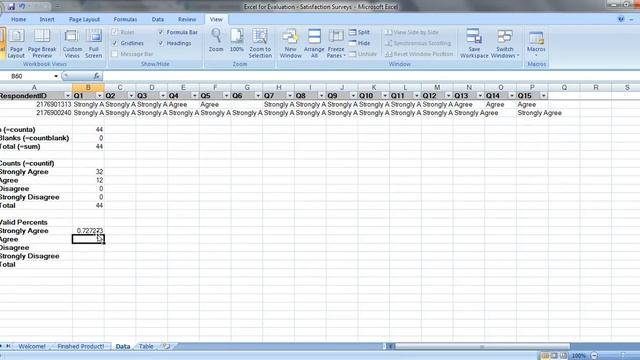The width and height of the screenshot is (640, 360).
Task: Open a New Window
Action: click(x=291, y=44)
